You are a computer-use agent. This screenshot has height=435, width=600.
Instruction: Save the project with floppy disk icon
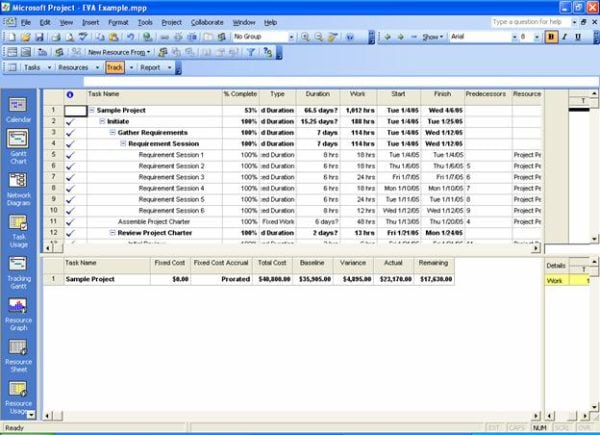tap(39, 37)
